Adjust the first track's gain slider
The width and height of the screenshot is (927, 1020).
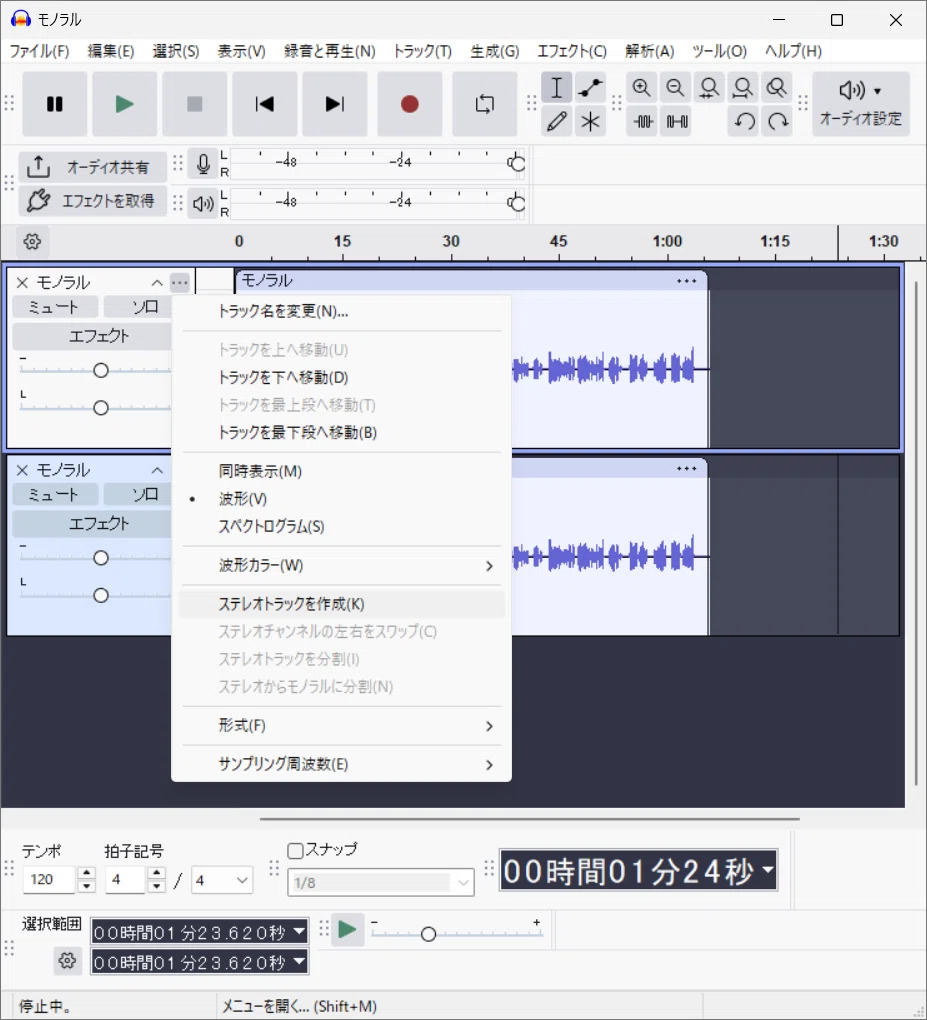click(x=101, y=370)
